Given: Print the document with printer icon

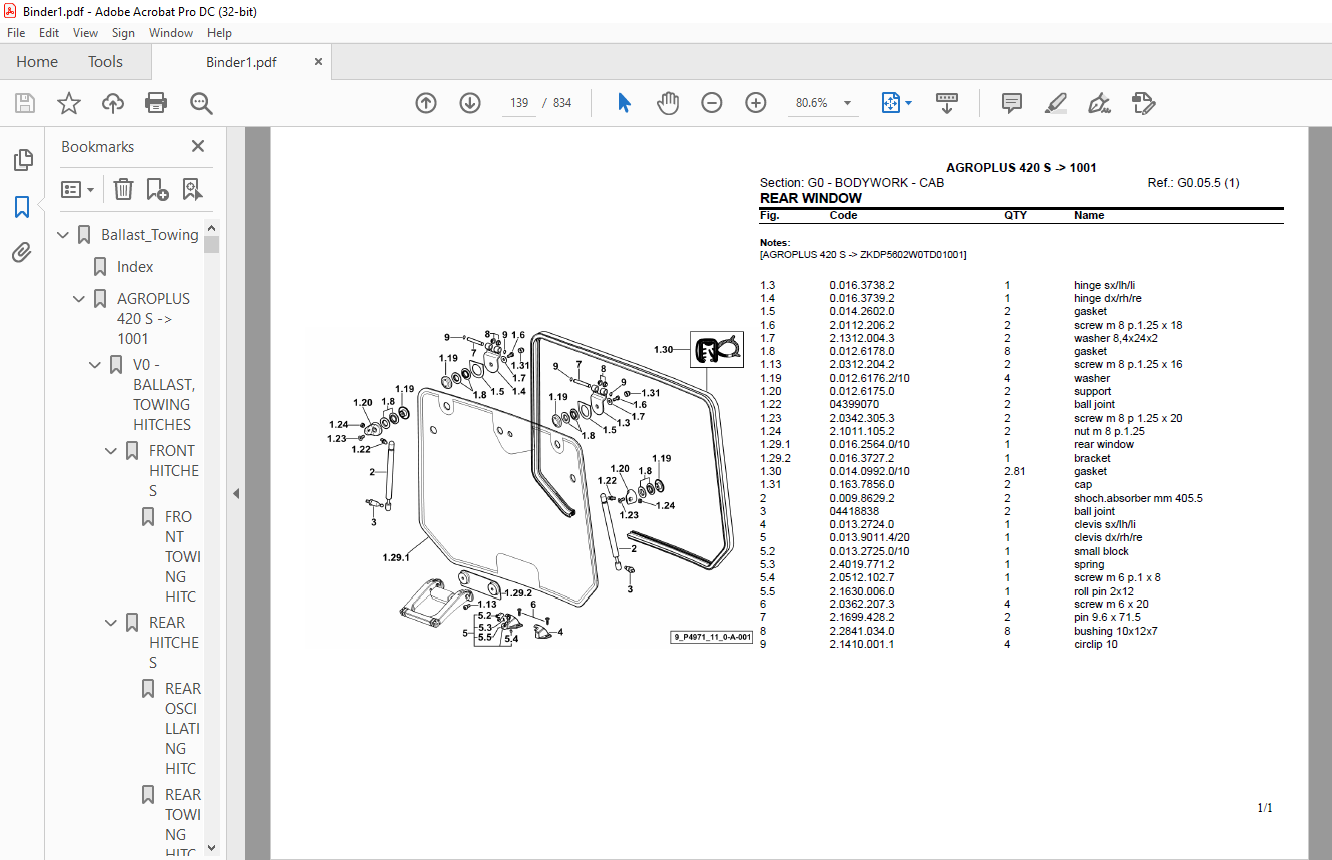Looking at the screenshot, I should [x=156, y=103].
